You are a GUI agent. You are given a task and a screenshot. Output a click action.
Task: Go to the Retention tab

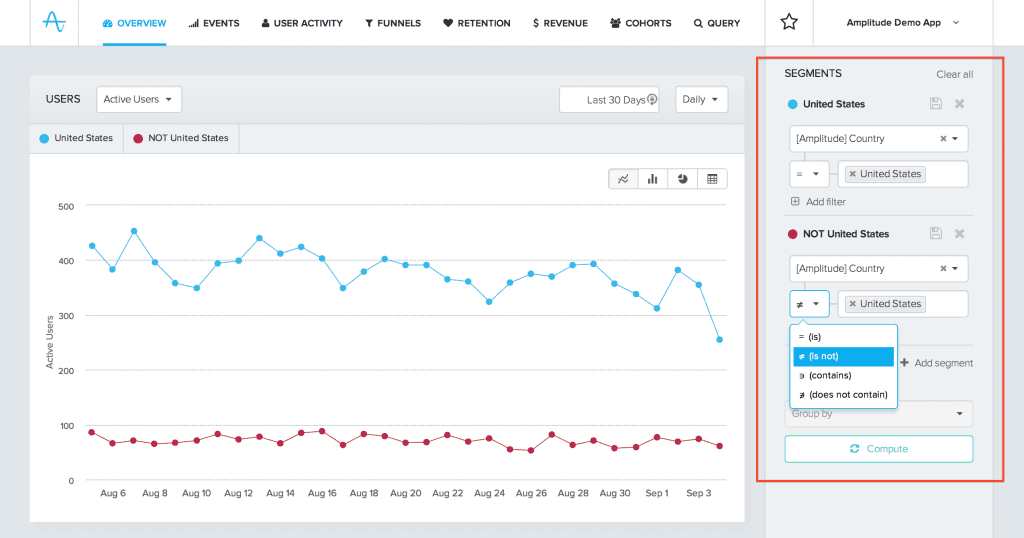[x=476, y=23]
